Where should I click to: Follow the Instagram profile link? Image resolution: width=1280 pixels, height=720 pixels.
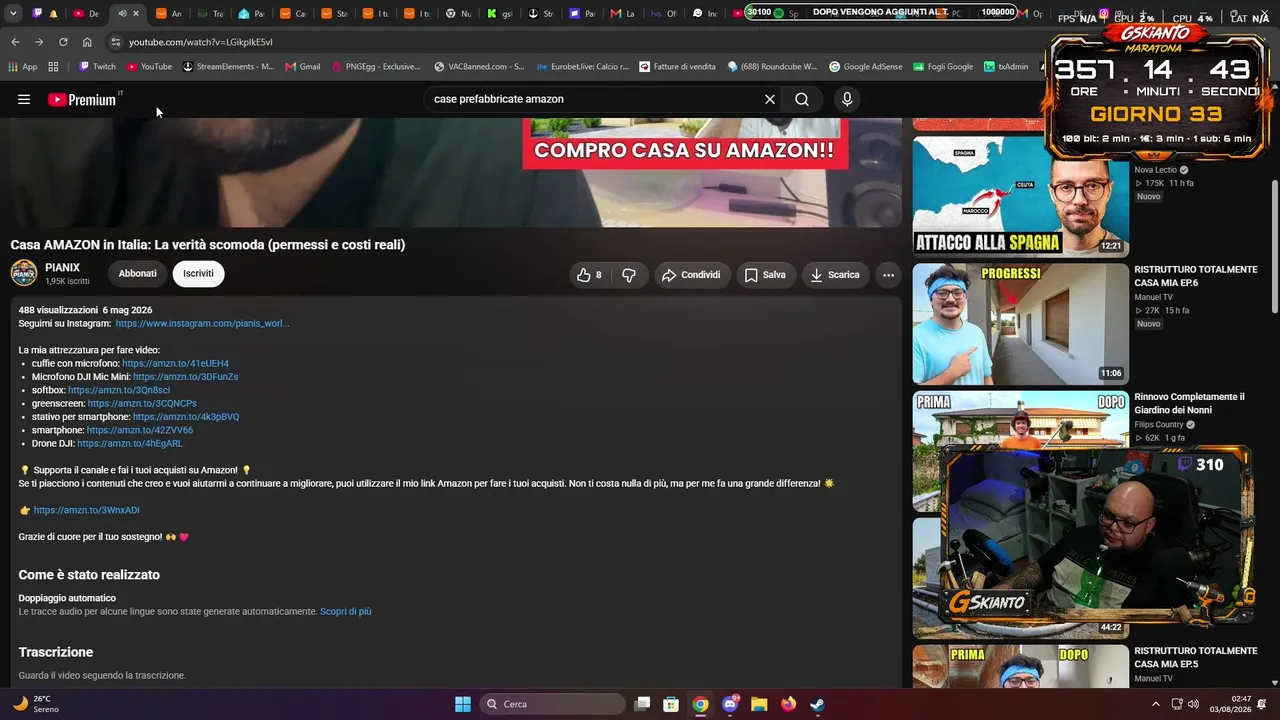point(202,324)
